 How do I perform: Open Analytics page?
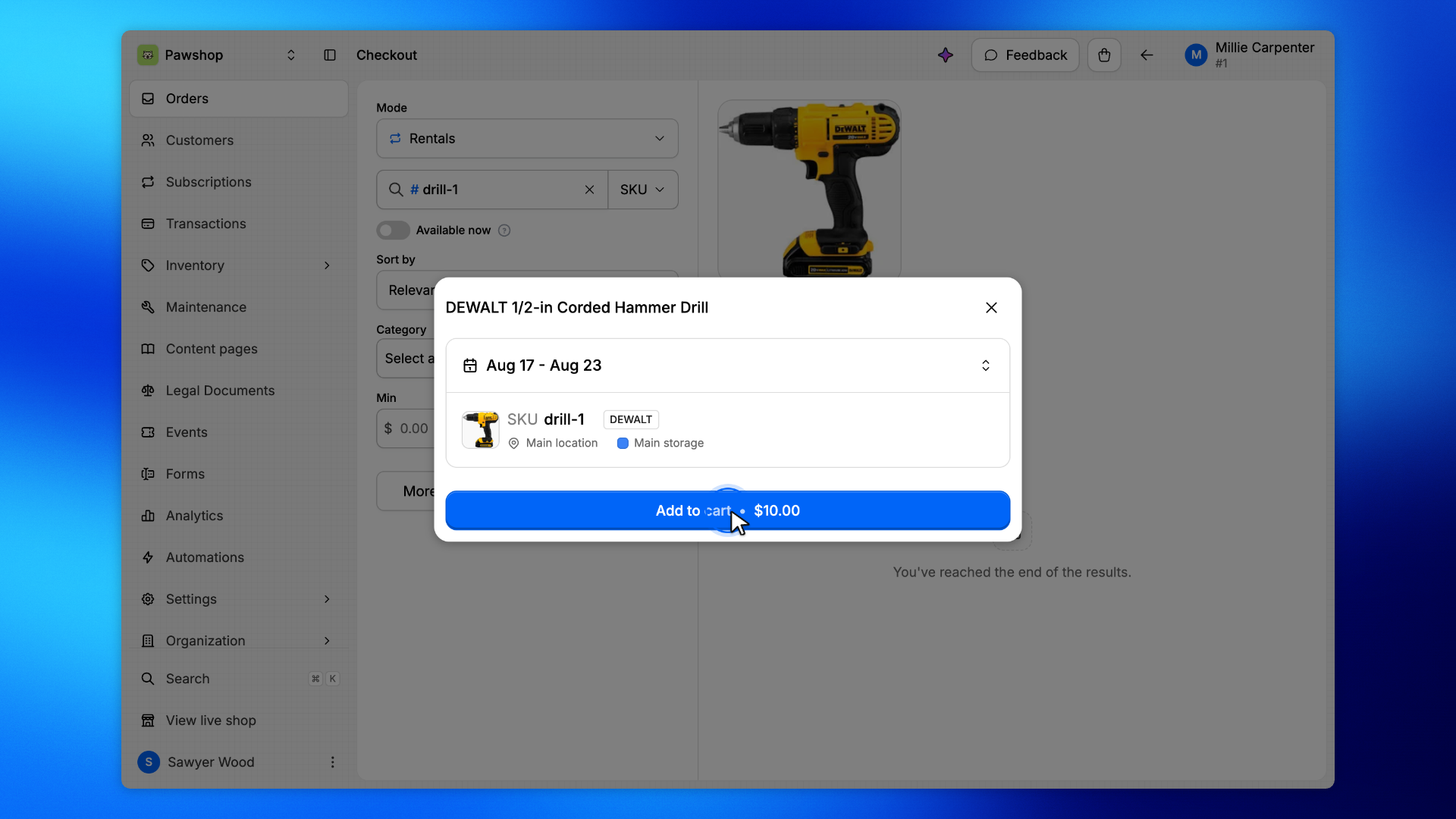[239, 516]
